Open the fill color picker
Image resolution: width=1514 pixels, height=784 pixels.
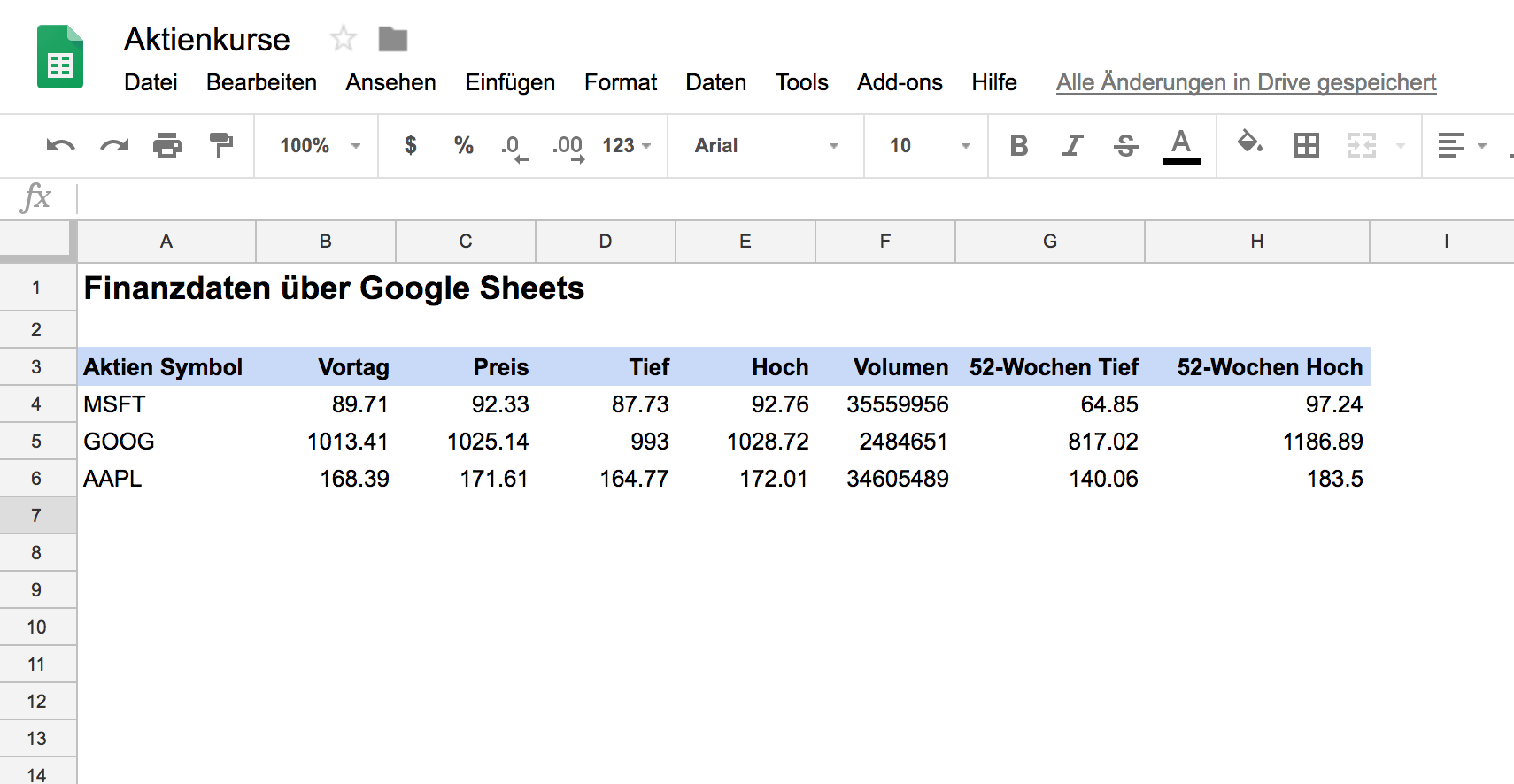[1250, 142]
